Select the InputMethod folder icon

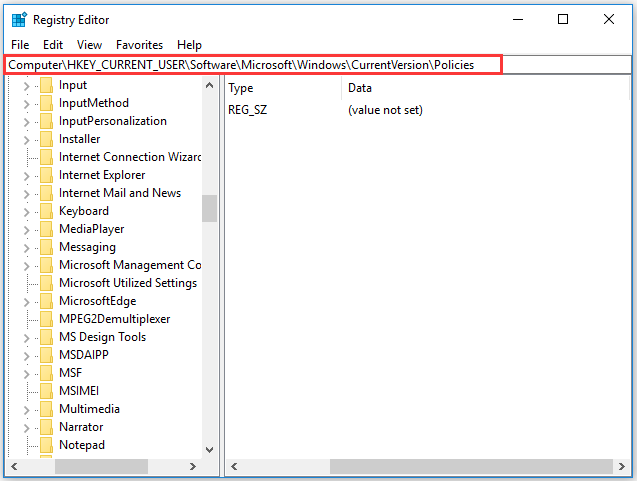click(x=46, y=103)
